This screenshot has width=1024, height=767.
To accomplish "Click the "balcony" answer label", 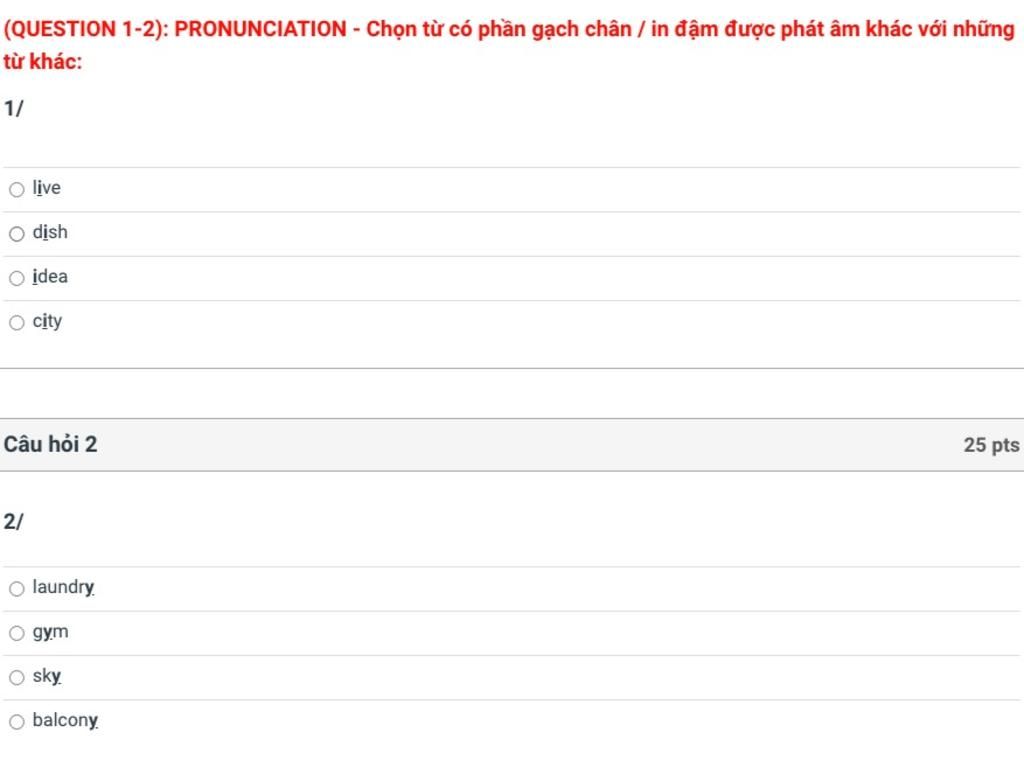I will click(65, 720).
